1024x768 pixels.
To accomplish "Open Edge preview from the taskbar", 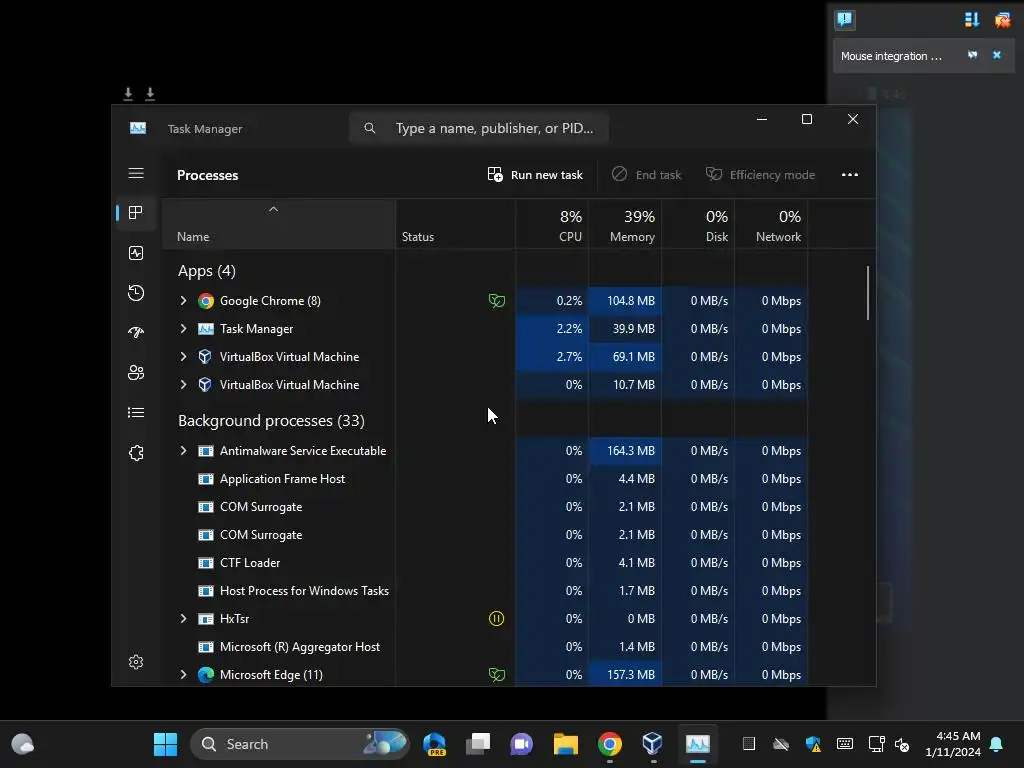I will click(x=434, y=744).
